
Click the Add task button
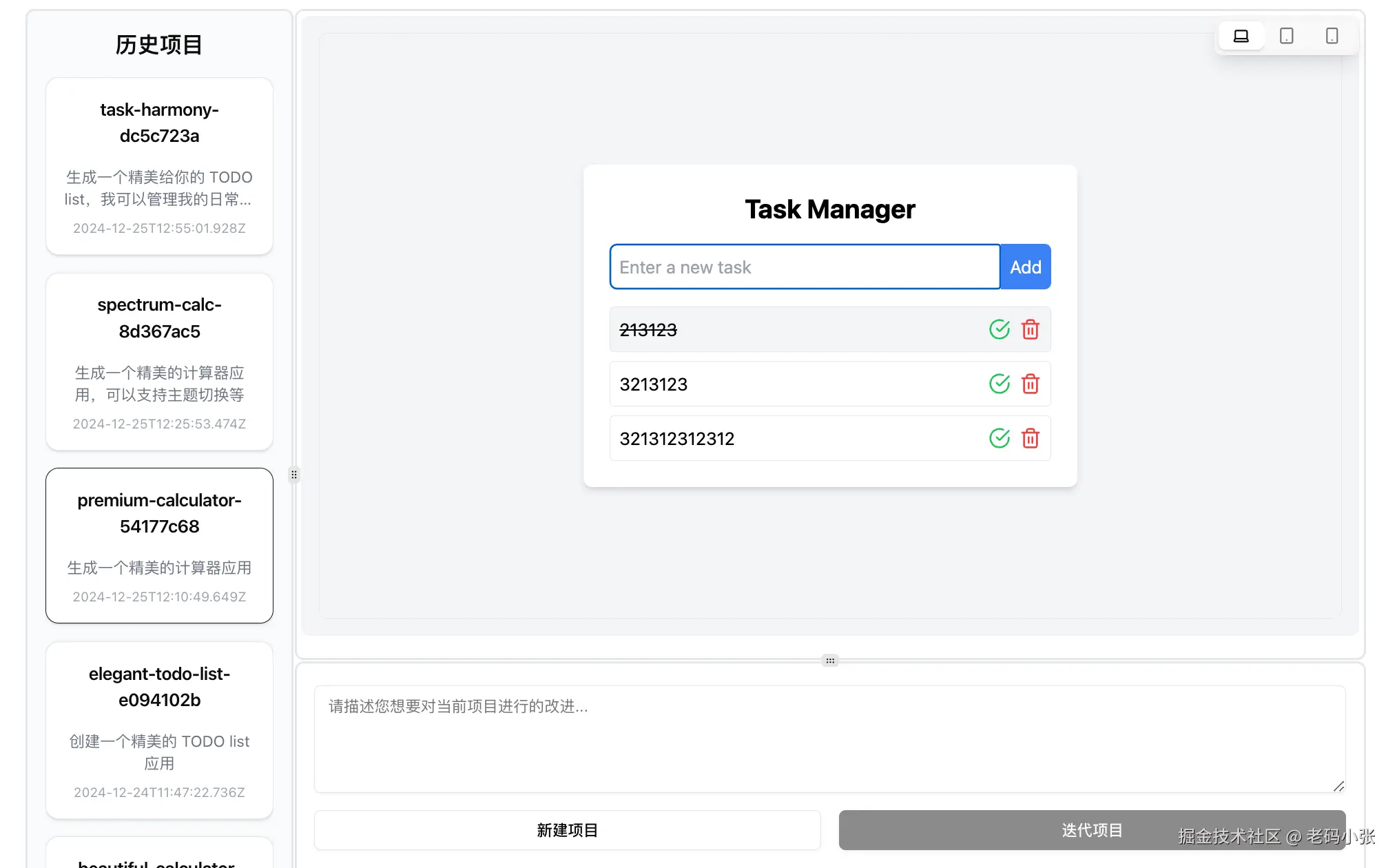(1025, 267)
